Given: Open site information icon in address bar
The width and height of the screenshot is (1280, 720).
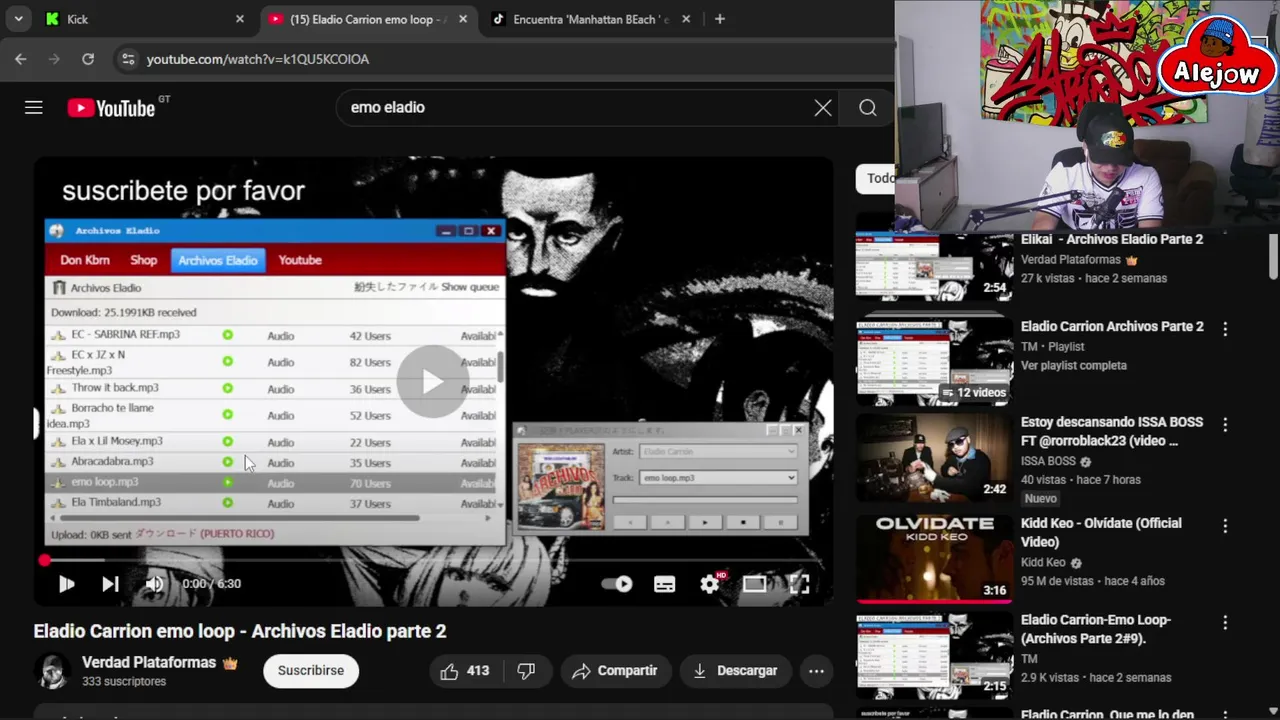Looking at the screenshot, I should [128, 59].
